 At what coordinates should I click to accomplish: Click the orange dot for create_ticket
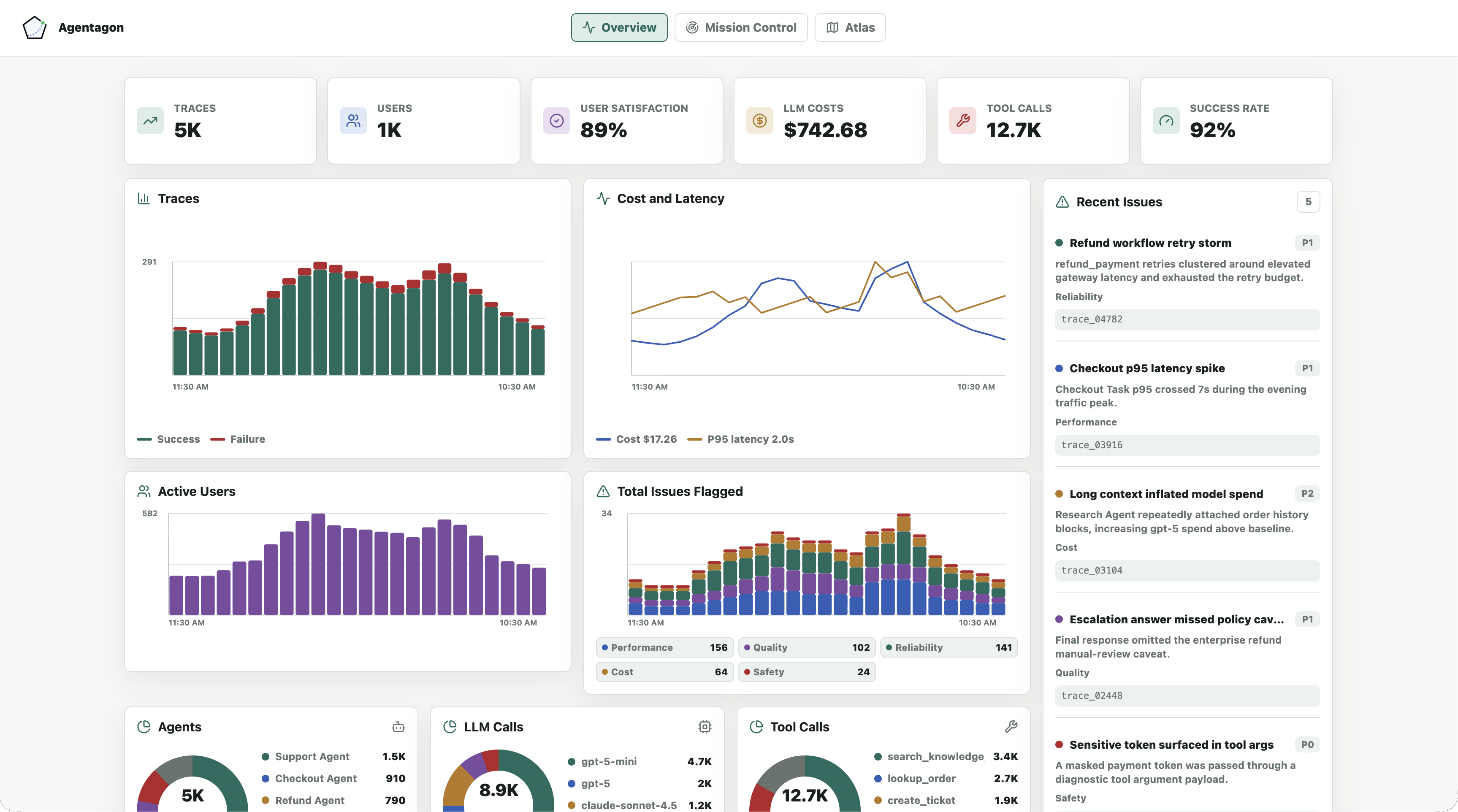tap(878, 800)
